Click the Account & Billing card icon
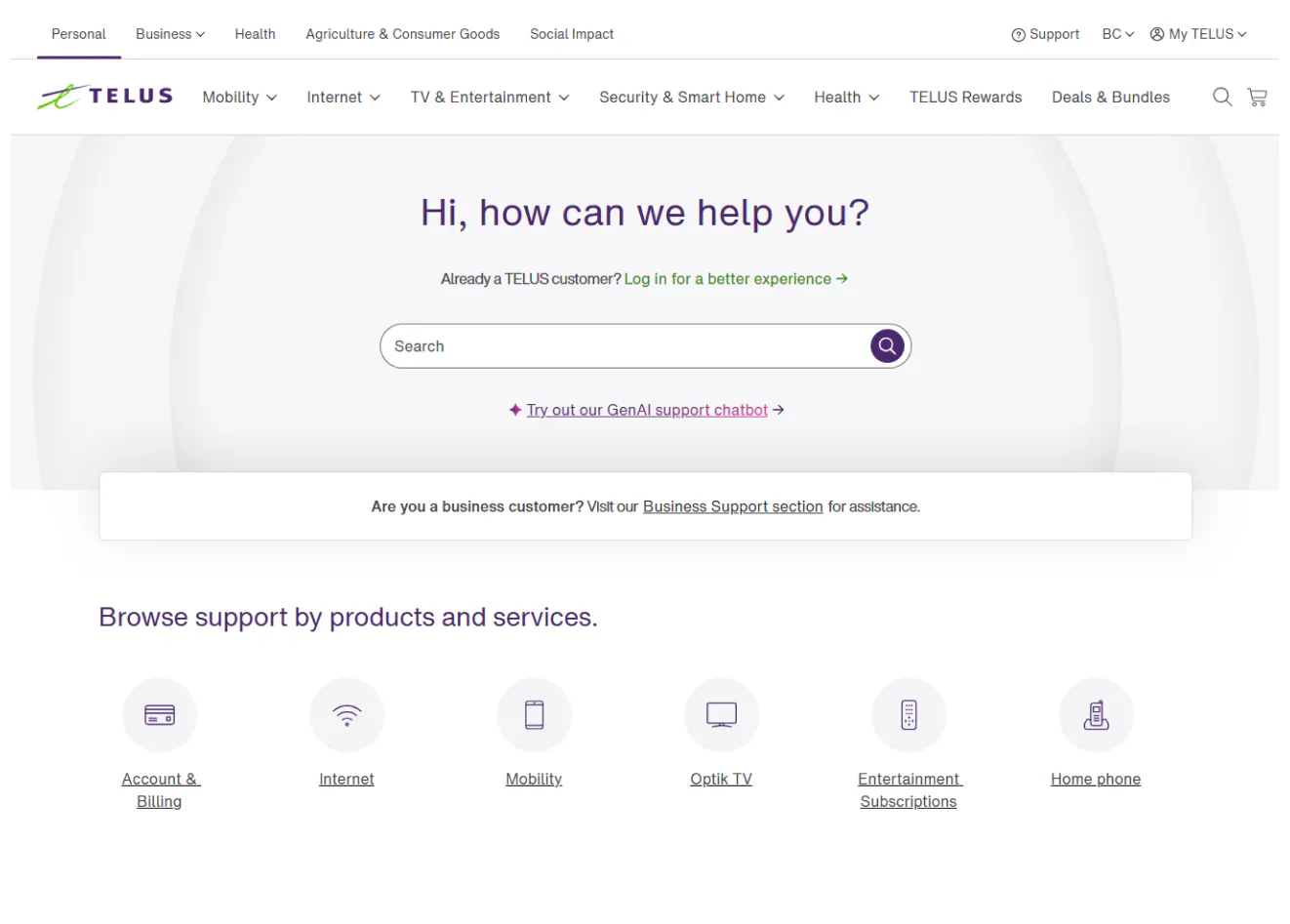Screen dimensions: 1290x924 pos(160,715)
